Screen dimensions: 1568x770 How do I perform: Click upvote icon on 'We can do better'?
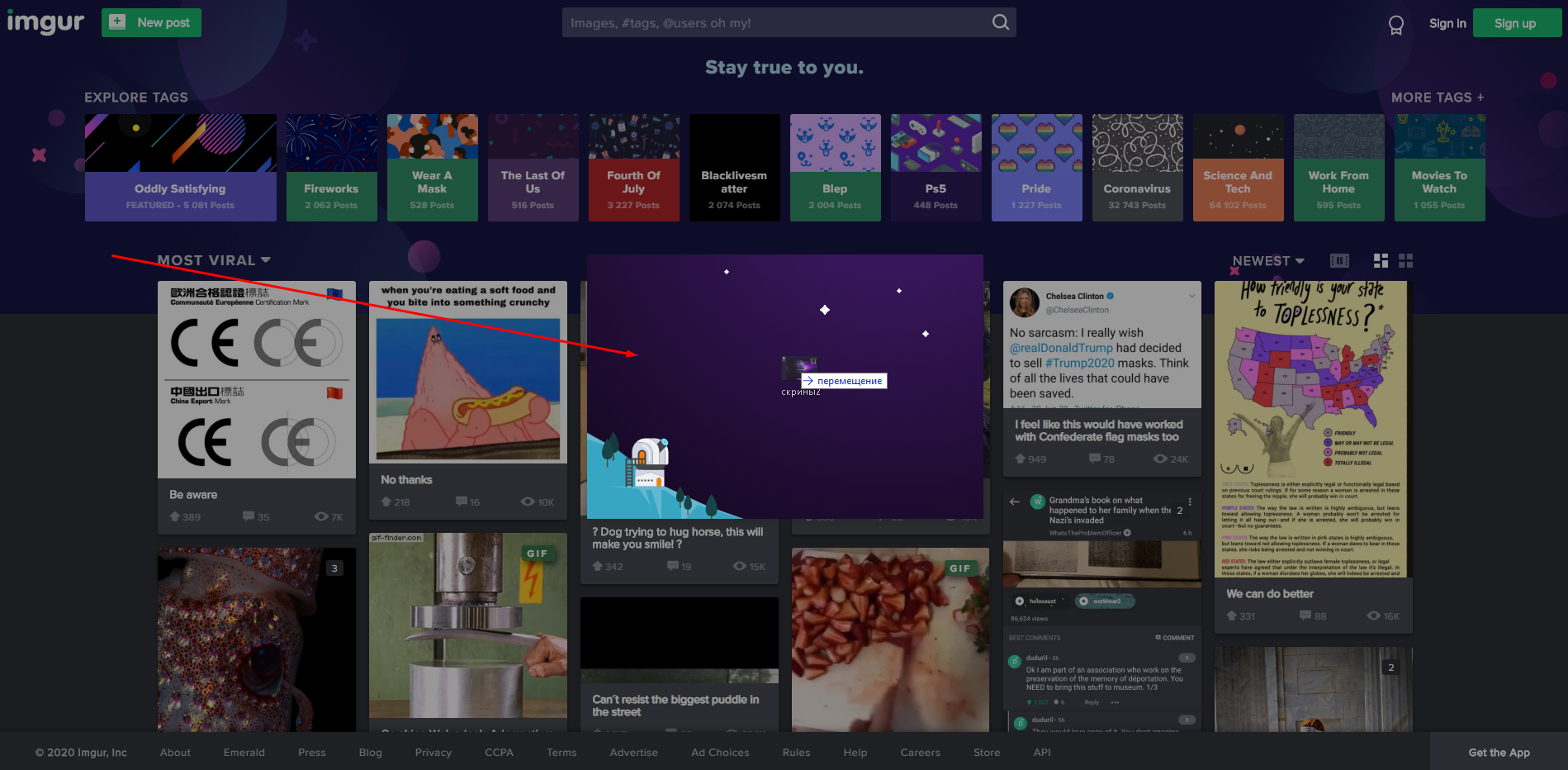tap(1232, 616)
